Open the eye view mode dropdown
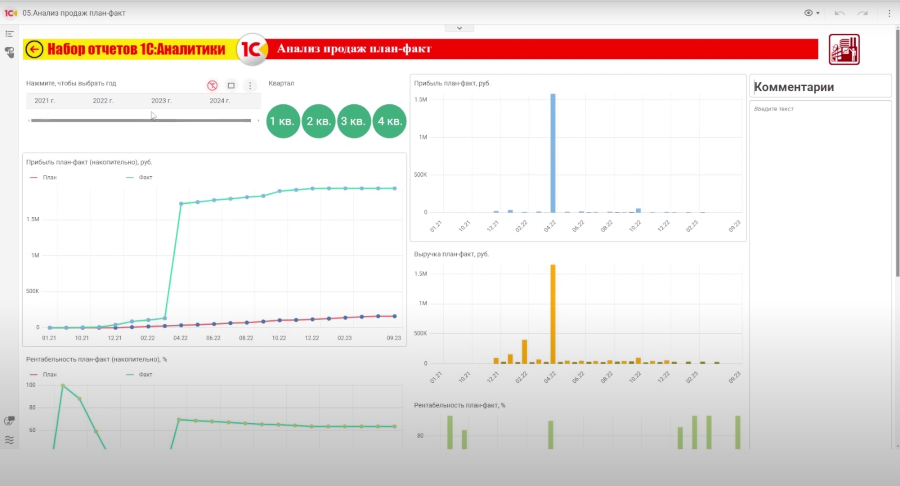 (811, 13)
